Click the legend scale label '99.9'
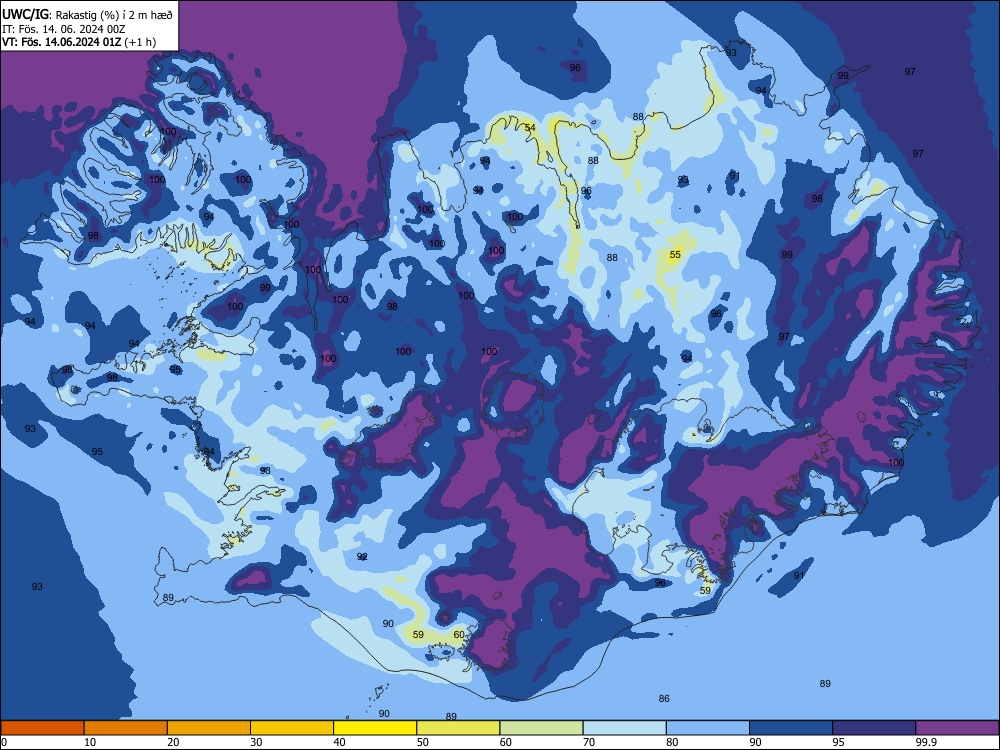Viewport: 1000px width, 750px height. coord(925,742)
